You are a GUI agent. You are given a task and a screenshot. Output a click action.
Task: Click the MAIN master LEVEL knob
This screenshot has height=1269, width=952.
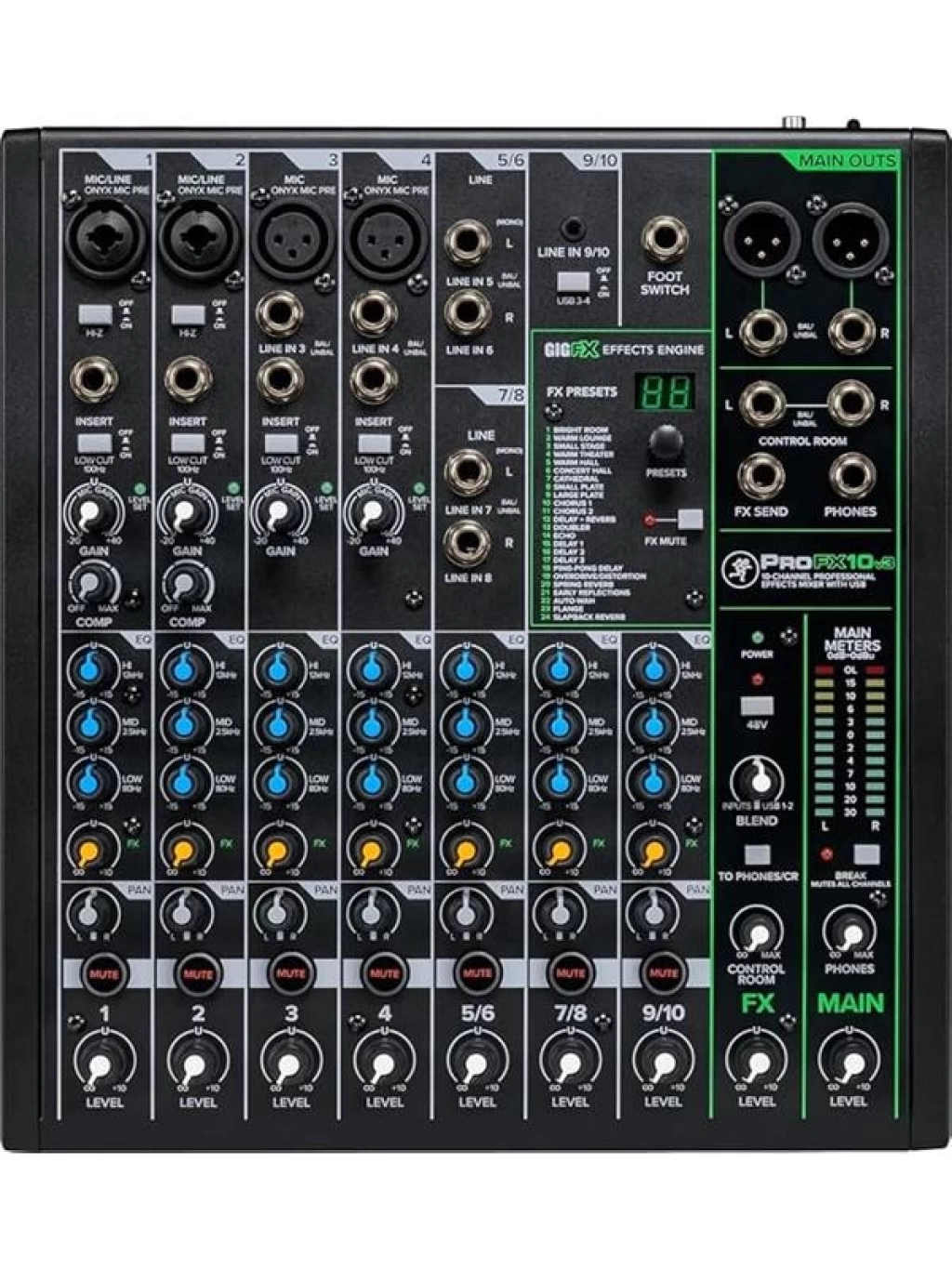848,1060
